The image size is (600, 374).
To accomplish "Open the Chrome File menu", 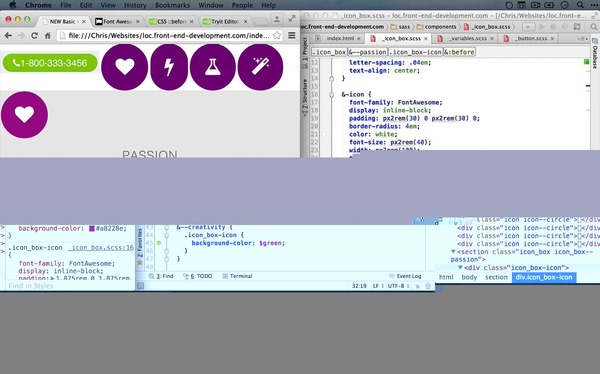I will click(x=65, y=5).
